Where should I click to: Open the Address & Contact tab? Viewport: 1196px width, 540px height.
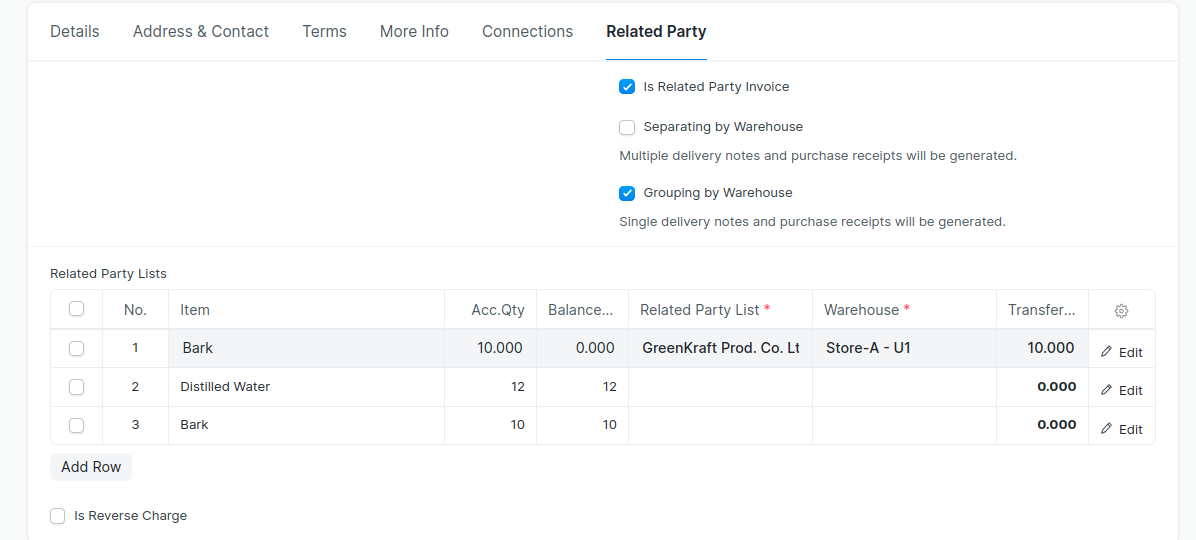point(201,31)
